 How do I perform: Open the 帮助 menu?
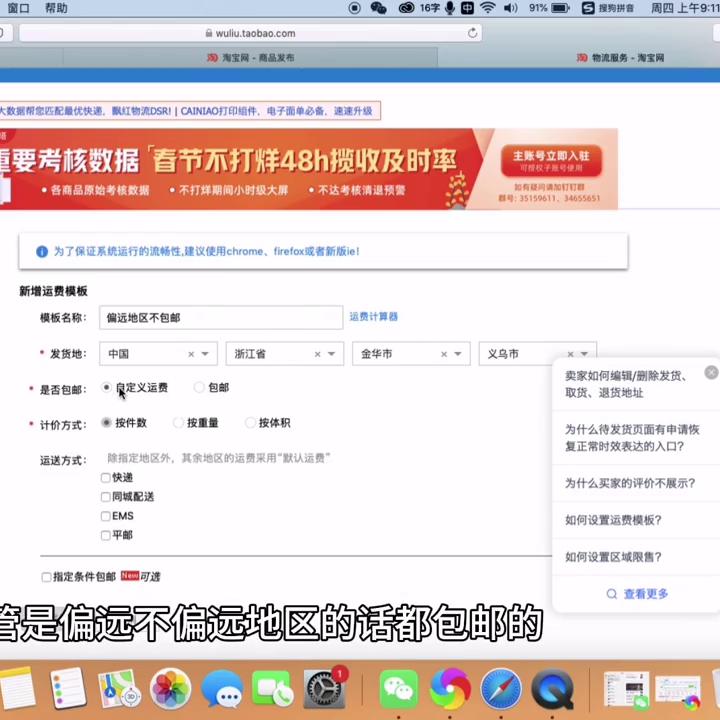pyautogui.click(x=56, y=8)
